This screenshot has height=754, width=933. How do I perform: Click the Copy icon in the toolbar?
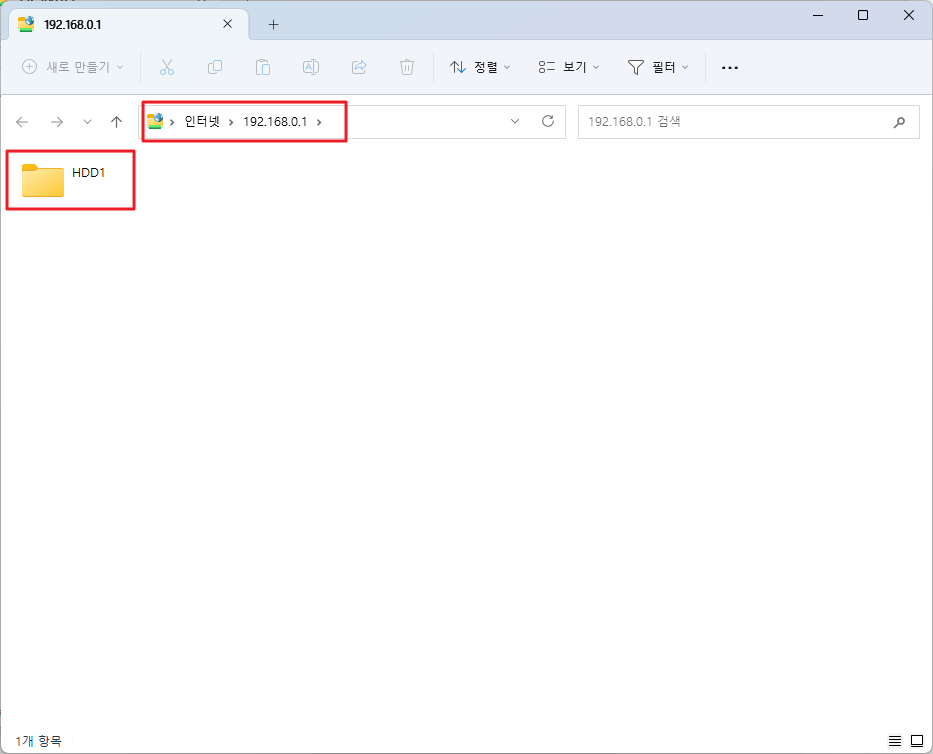pyautogui.click(x=215, y=67)
